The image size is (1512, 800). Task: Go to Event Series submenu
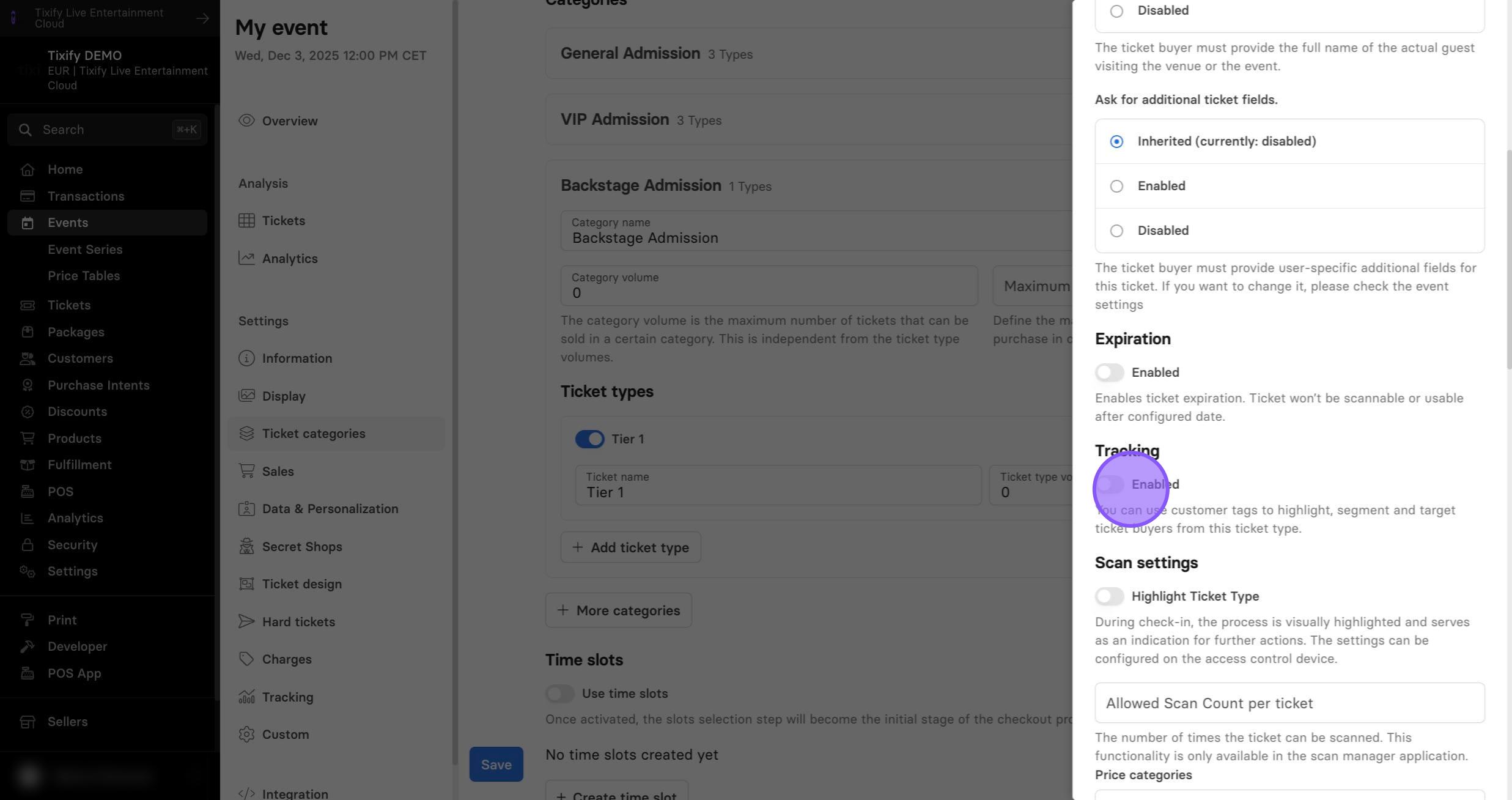85,250
